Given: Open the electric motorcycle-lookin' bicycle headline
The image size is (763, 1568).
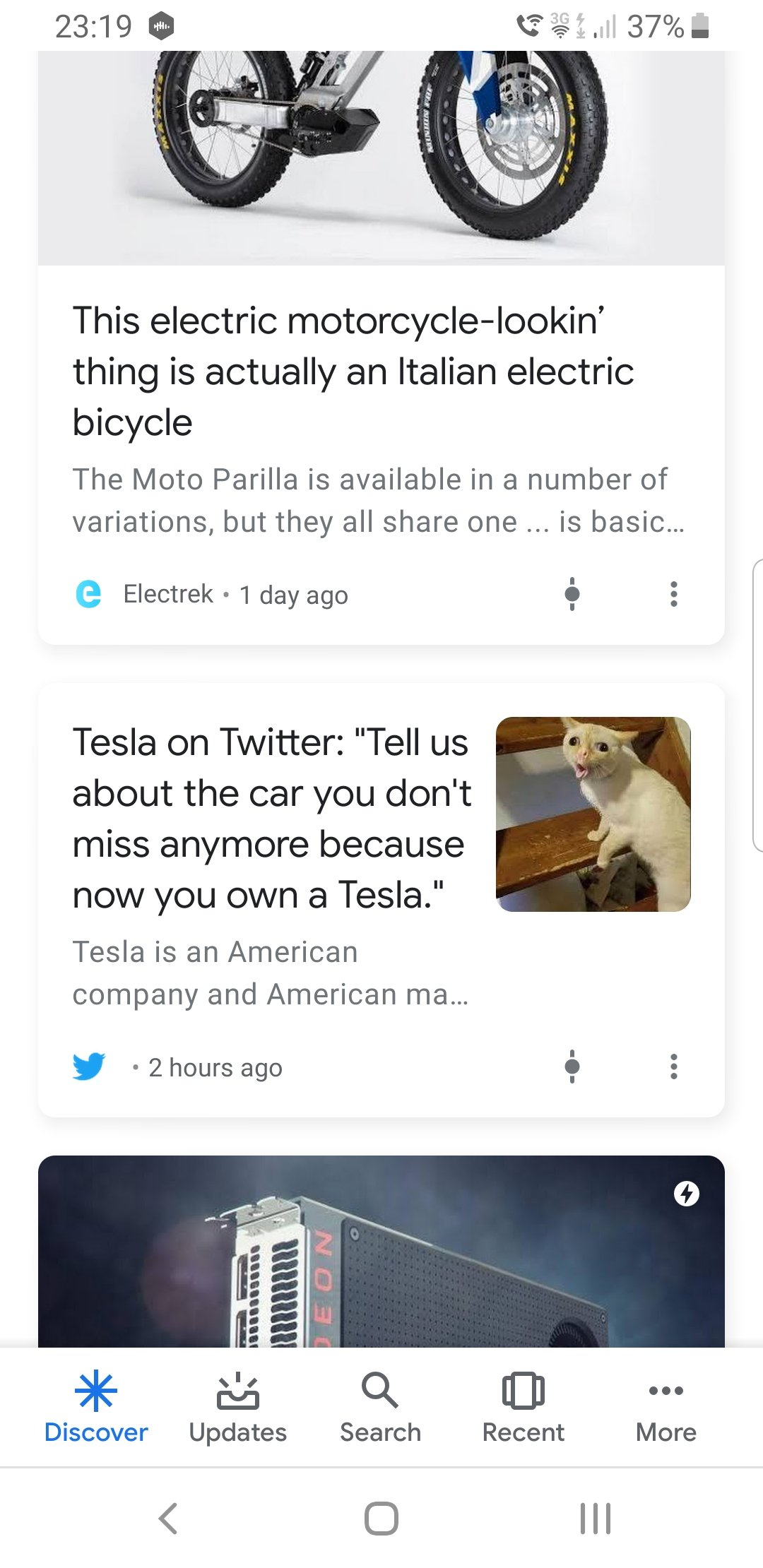Looking at the screenshot, I should point(353,372).
